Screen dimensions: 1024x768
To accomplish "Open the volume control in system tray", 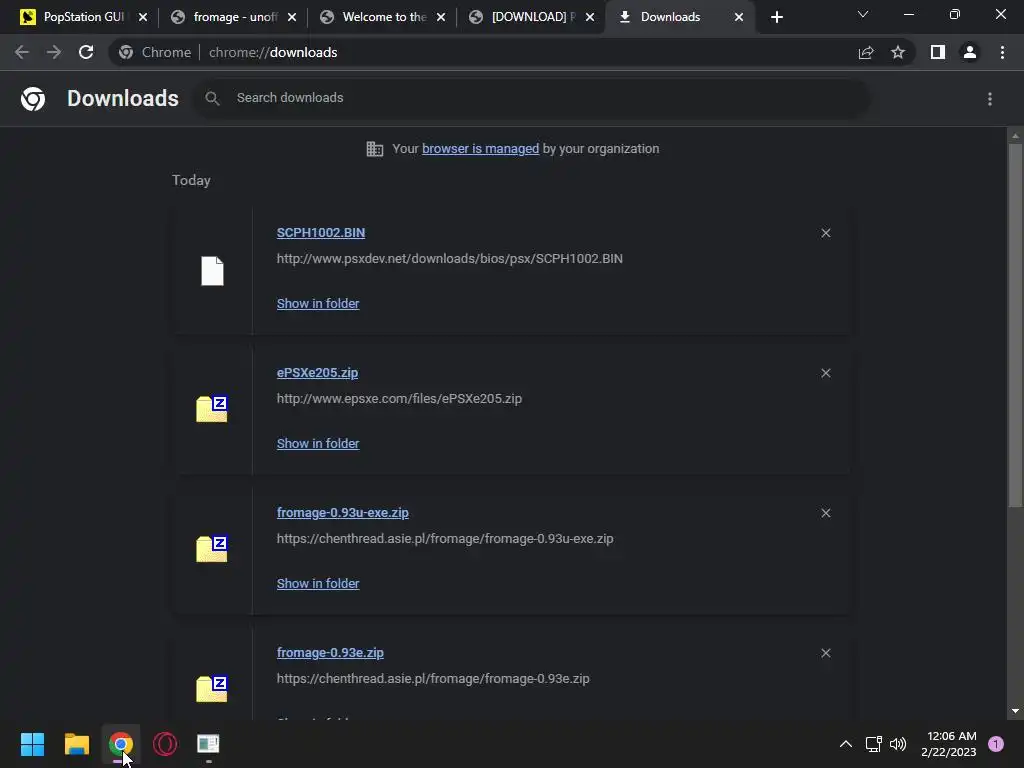I will pyautogui.click(x=898, y=744).
